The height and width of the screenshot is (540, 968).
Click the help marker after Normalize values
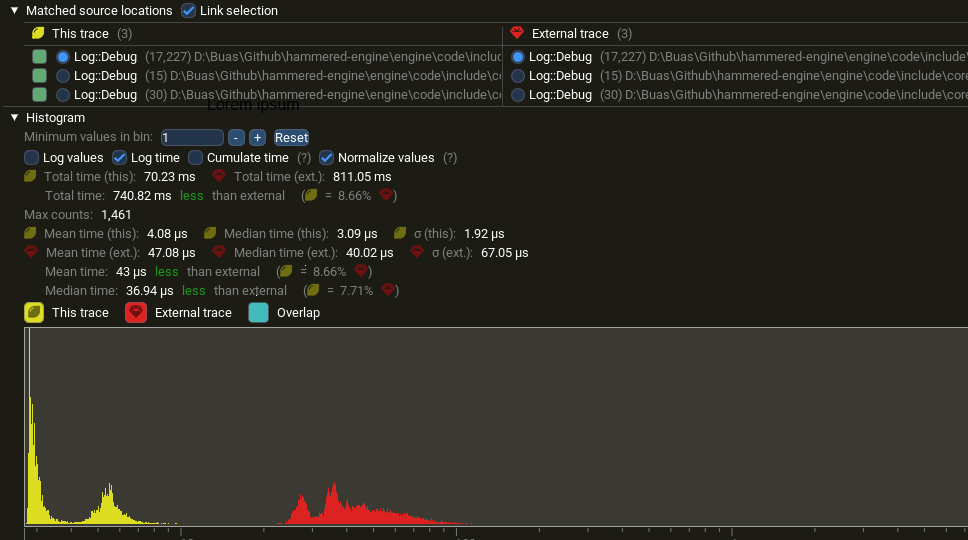point(450,158)
